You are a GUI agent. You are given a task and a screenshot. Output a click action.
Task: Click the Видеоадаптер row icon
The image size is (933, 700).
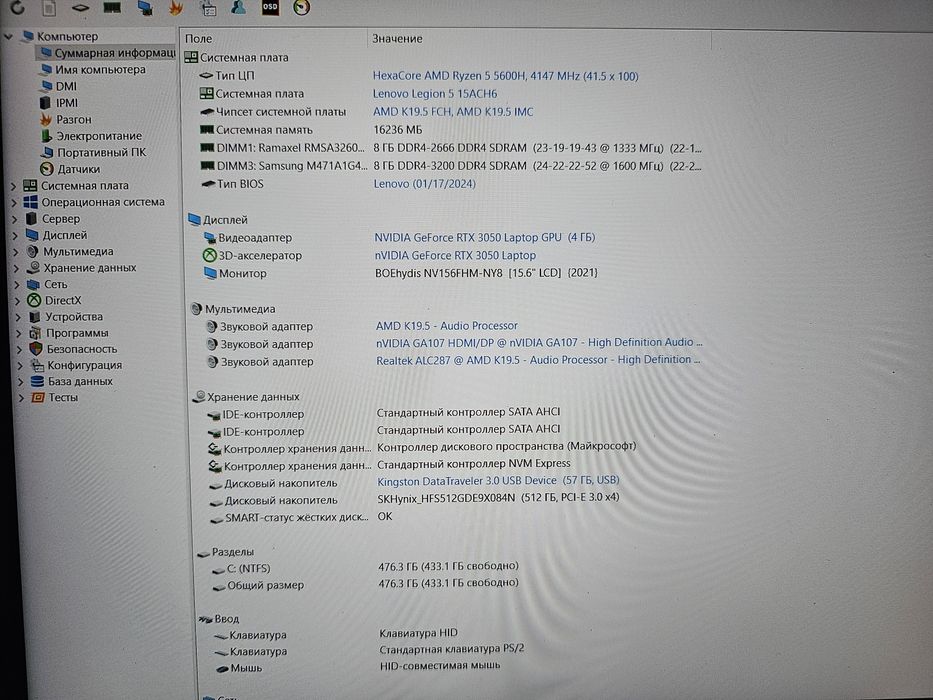(x=209, y=238)
